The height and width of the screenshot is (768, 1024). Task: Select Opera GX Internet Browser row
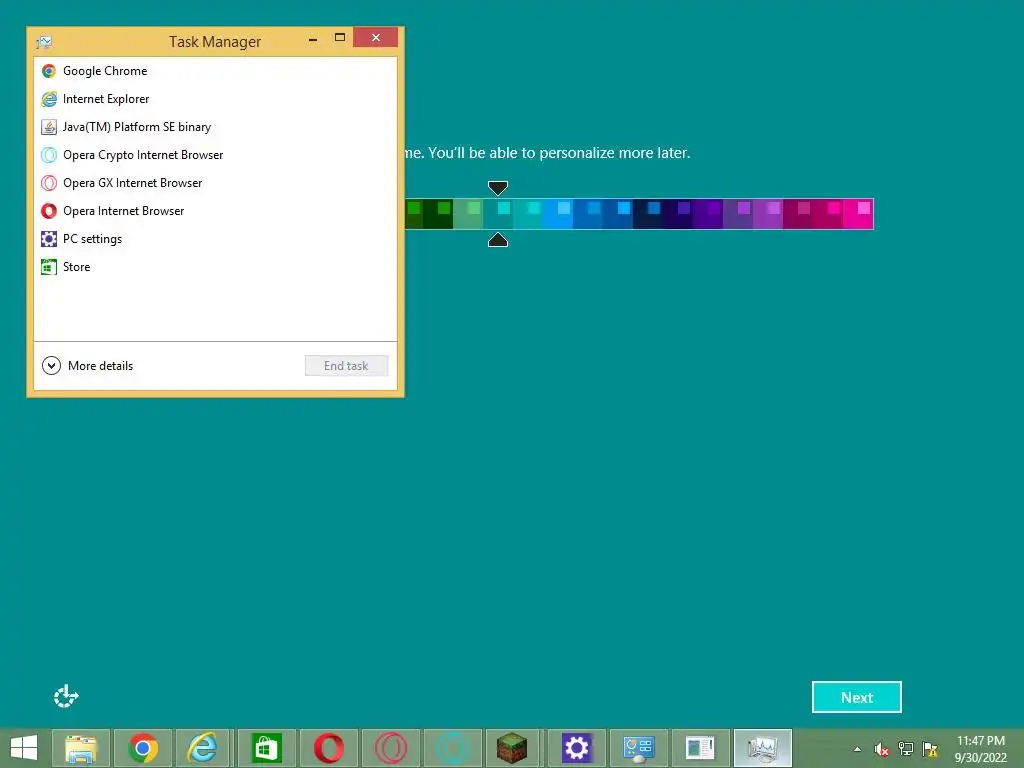click(x=216, y=183)
